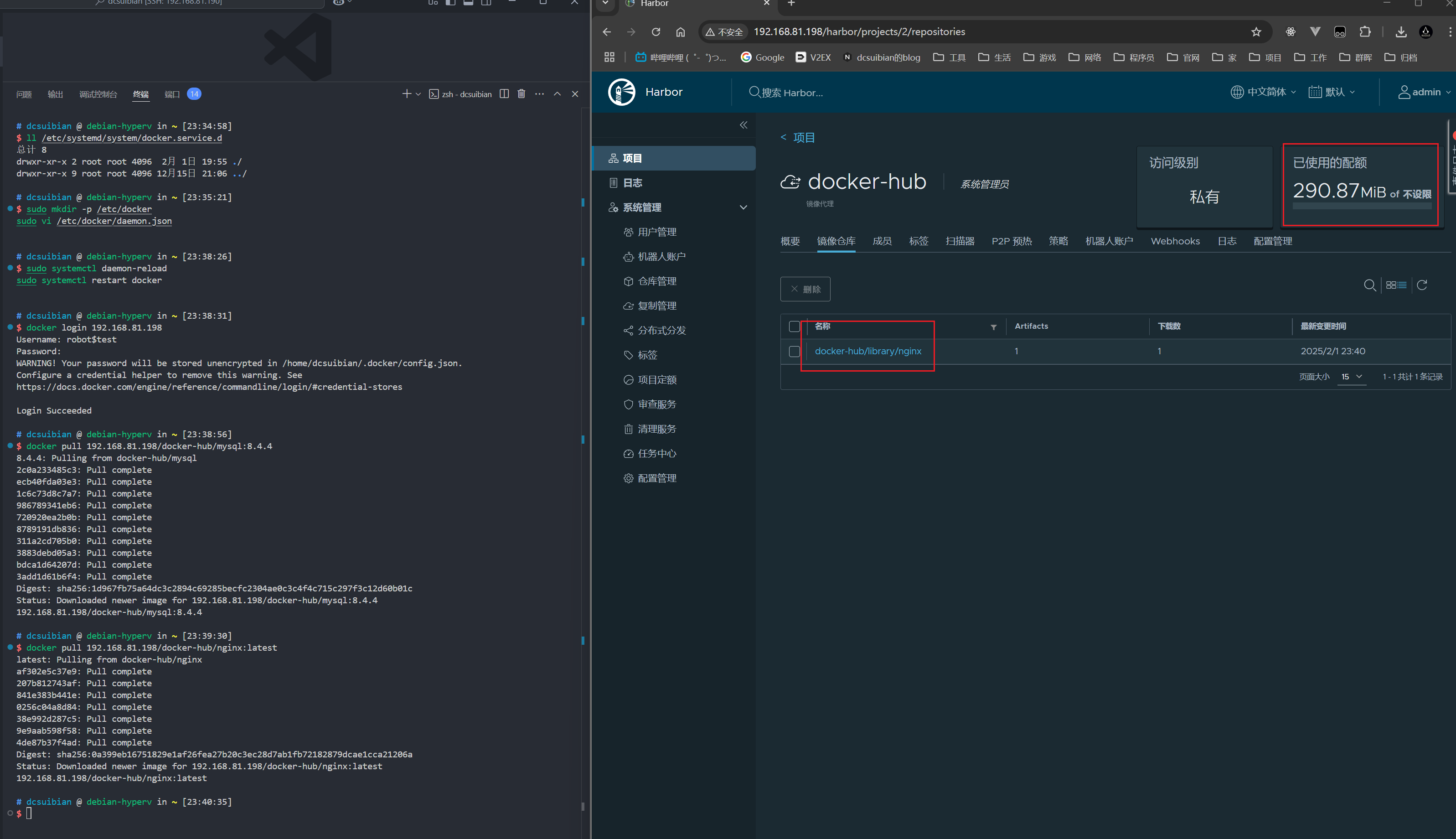Screen dimensions: 1456x839
Task: Open the new terminal profile dropdown arrow
Action: point(418,94)
